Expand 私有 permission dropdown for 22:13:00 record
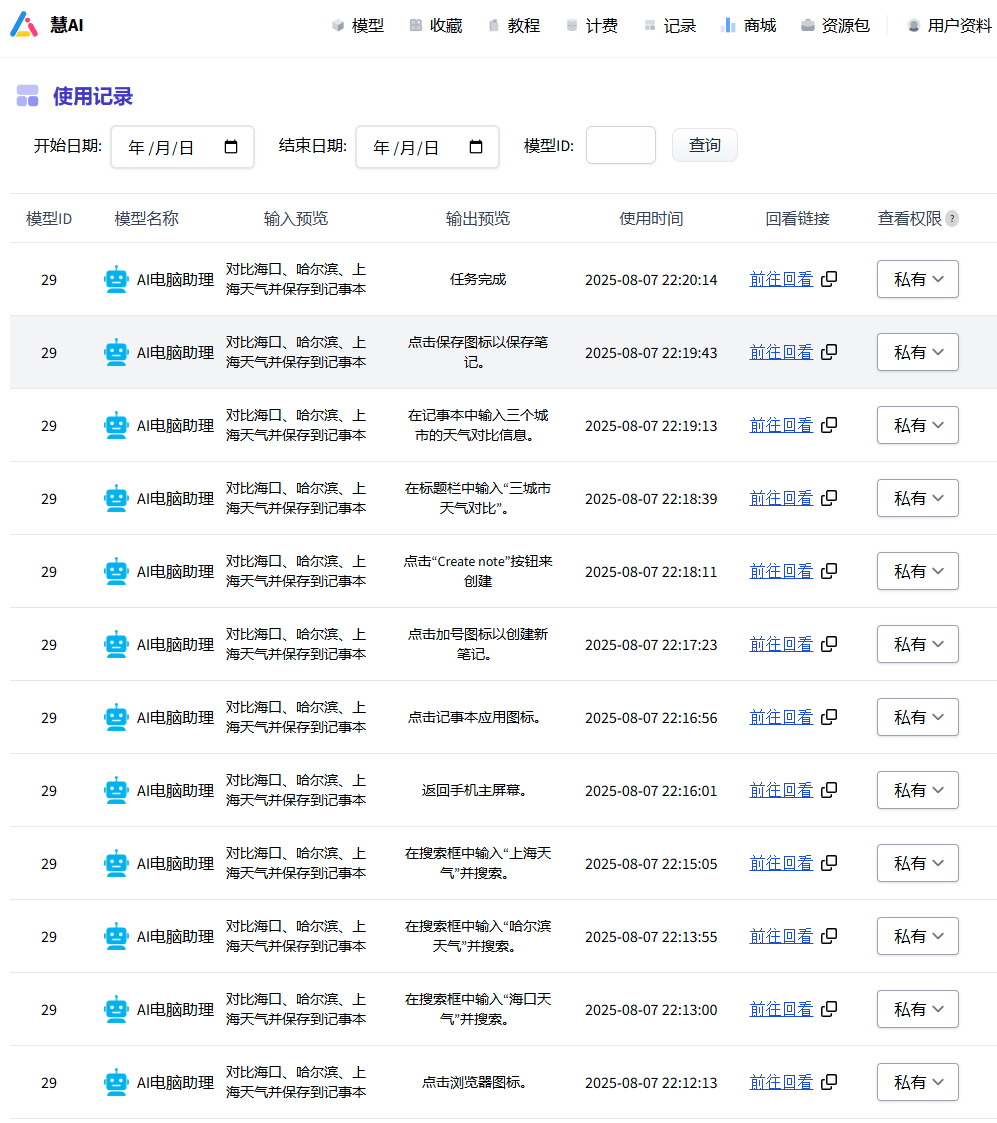The image size is (997, 1123). point(917,1009)
